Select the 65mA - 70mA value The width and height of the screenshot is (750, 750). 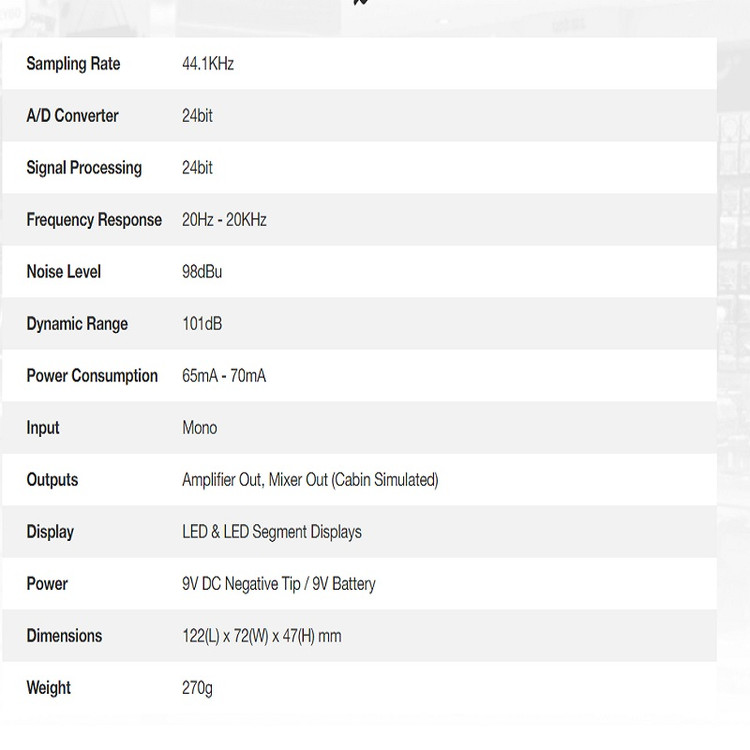[x=224, y=376]
